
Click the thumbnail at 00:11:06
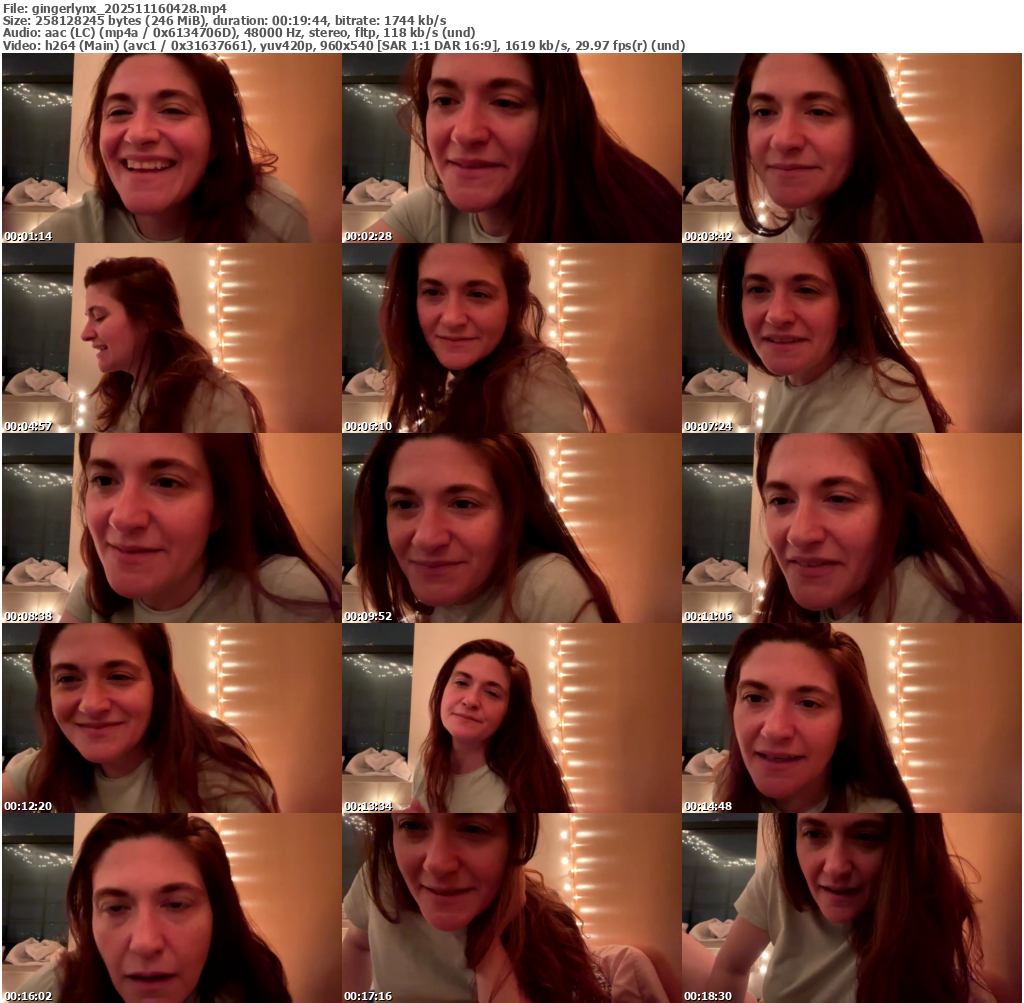851,528
